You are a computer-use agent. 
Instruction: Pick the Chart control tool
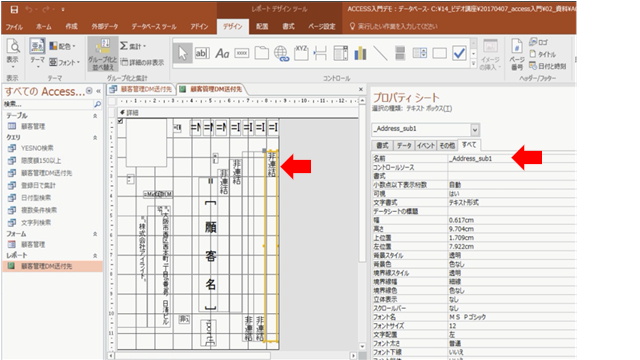(x=360, y=53)
